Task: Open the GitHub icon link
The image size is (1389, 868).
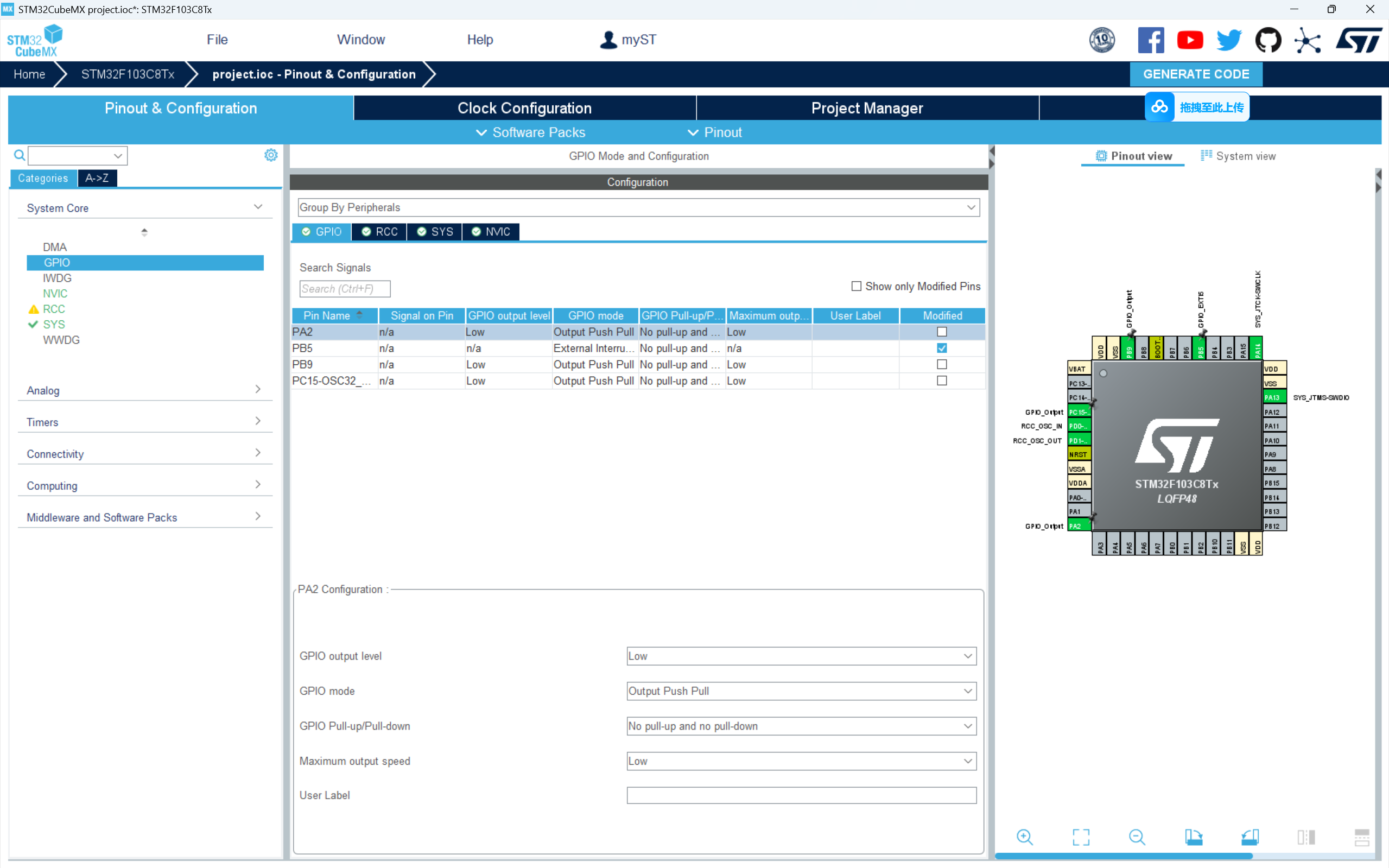Action: (x=1268, y=40)
